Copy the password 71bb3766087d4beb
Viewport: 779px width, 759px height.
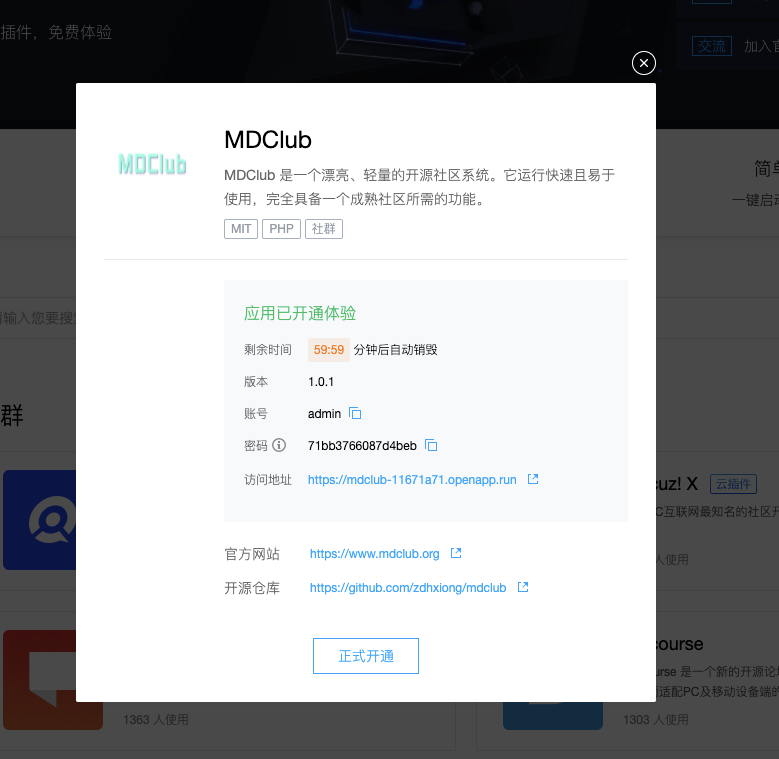coord(431,445)
